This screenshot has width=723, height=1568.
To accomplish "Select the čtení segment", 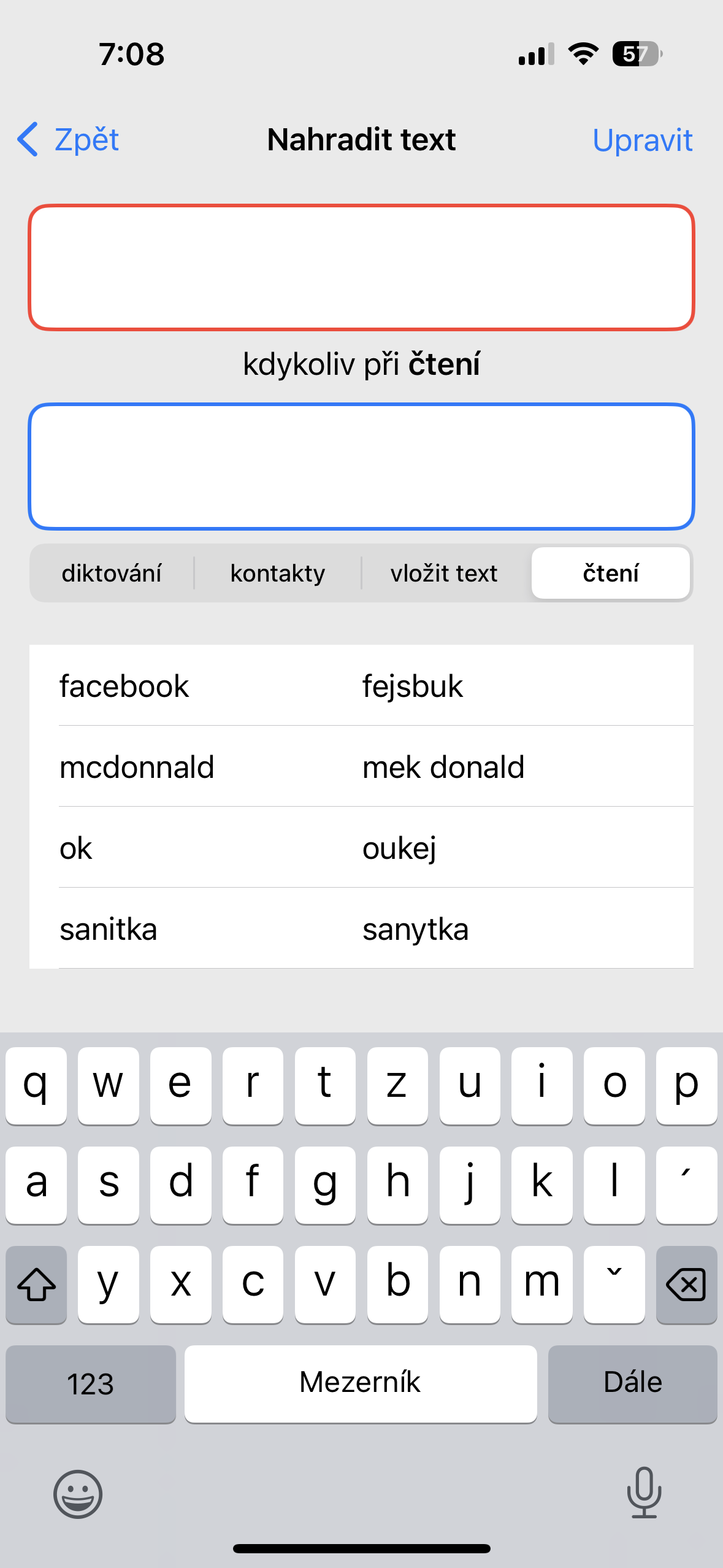I will (611, 573).
